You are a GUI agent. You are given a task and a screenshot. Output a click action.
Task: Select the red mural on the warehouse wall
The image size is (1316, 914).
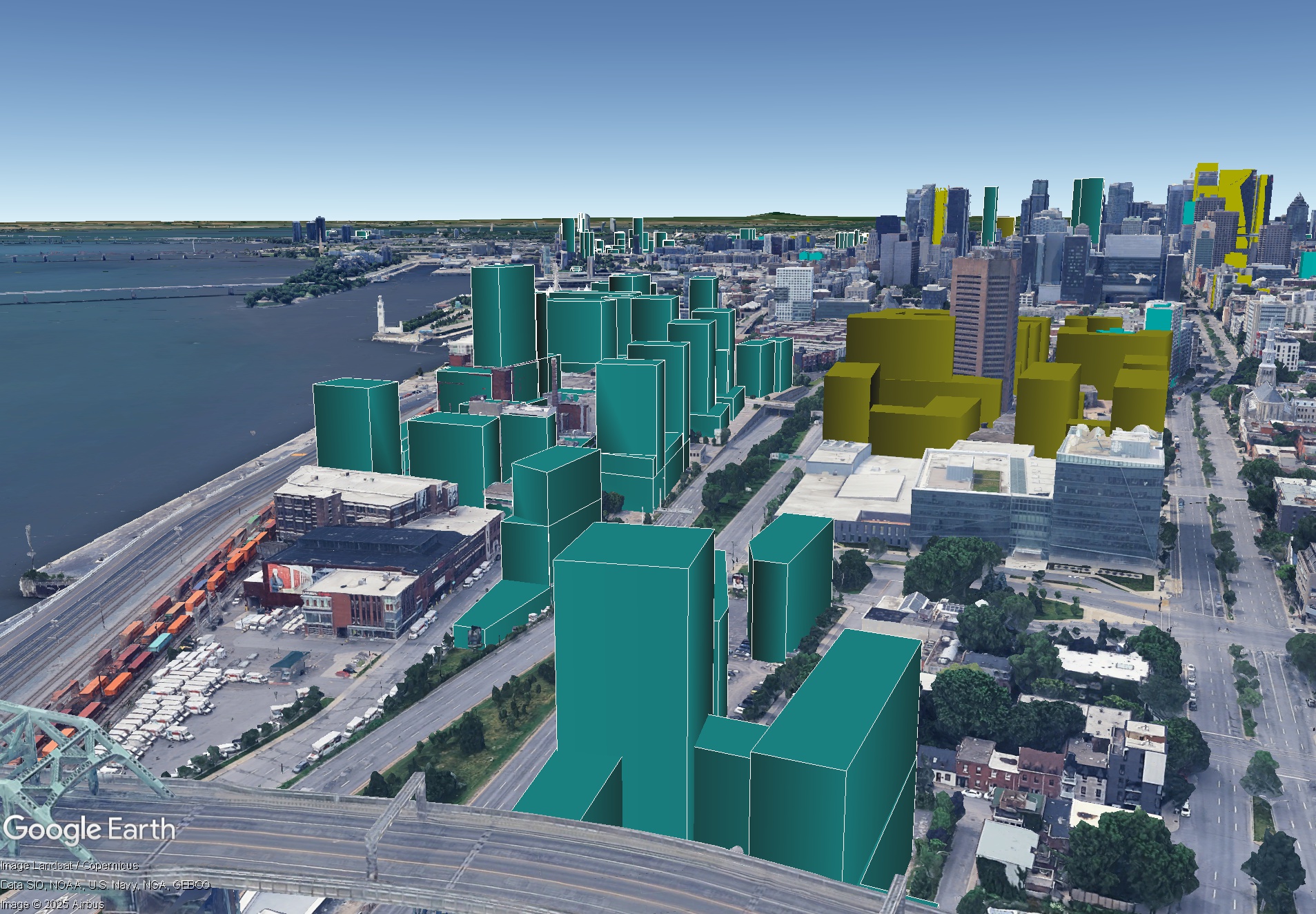[281, 578]
